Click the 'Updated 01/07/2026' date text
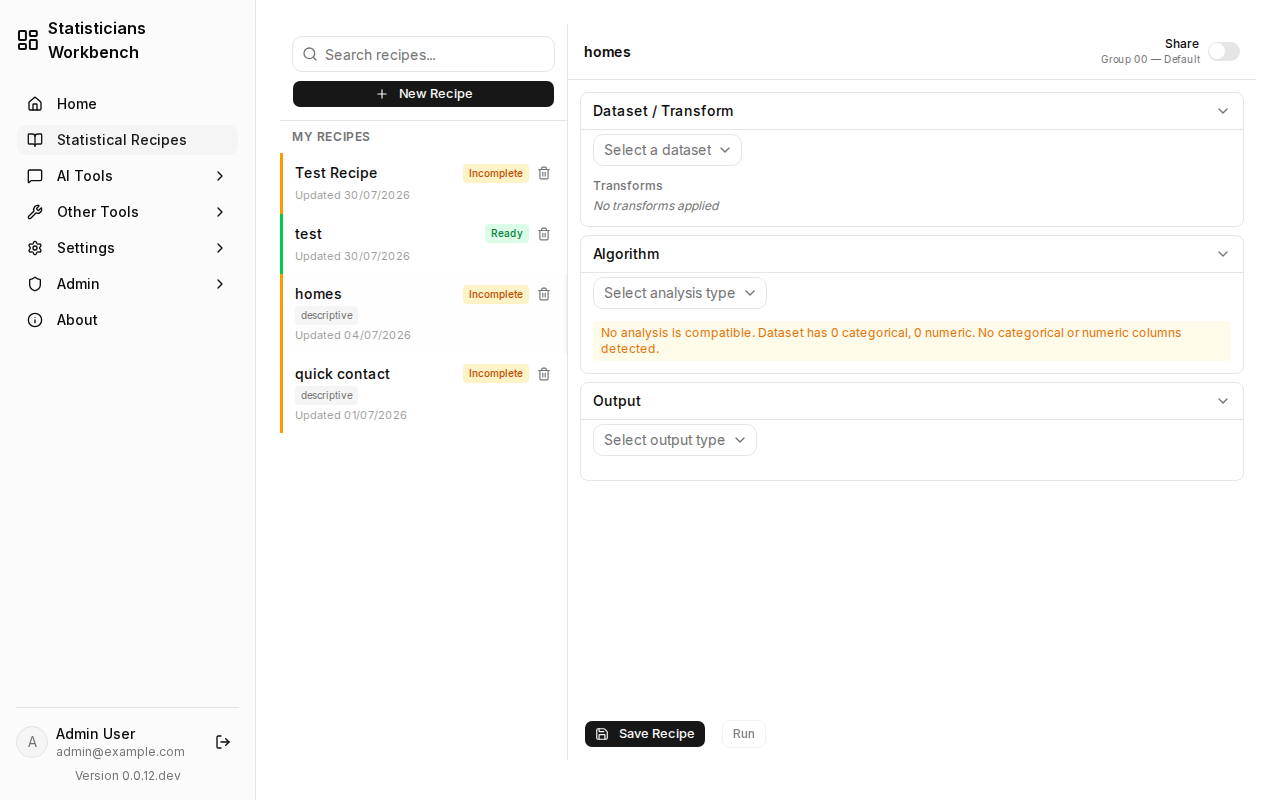Viewport: 1280px width, 800px height. click(351, 415)
